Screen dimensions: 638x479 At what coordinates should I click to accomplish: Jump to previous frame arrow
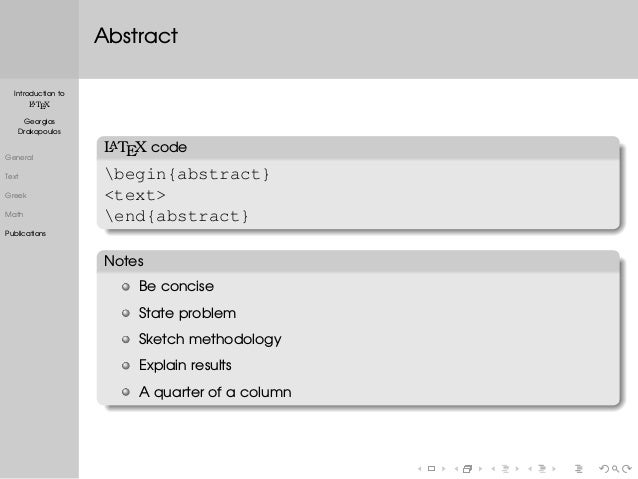coord(457,469)
